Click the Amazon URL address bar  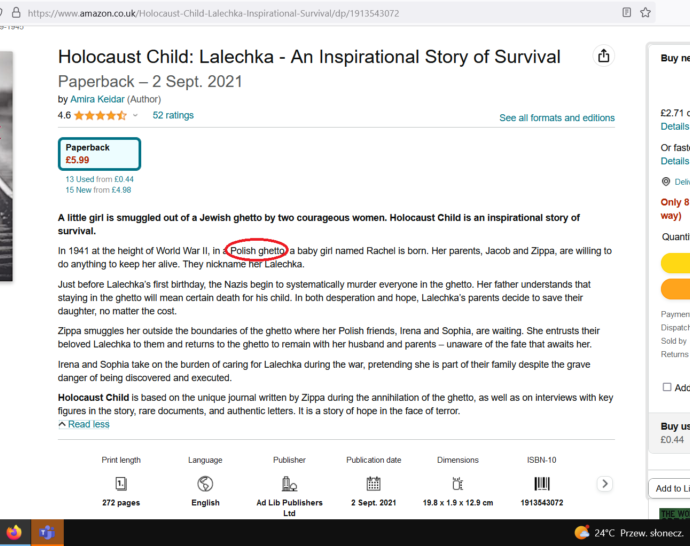click(300, 13)
